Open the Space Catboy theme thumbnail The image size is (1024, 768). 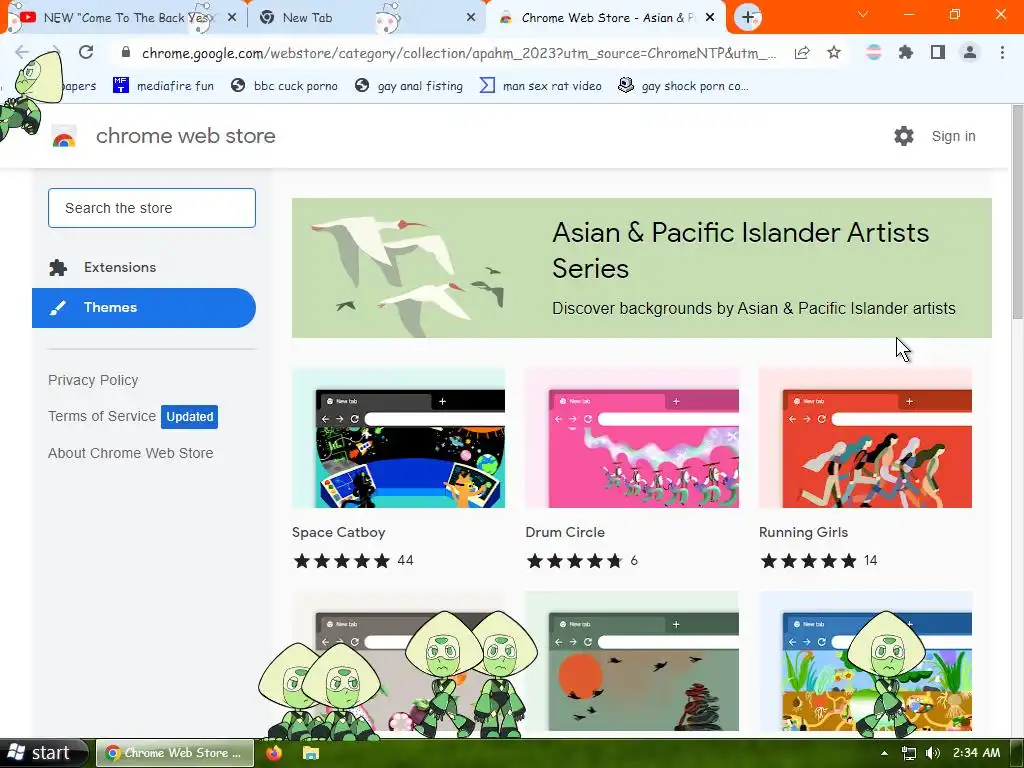coord(398,438)
